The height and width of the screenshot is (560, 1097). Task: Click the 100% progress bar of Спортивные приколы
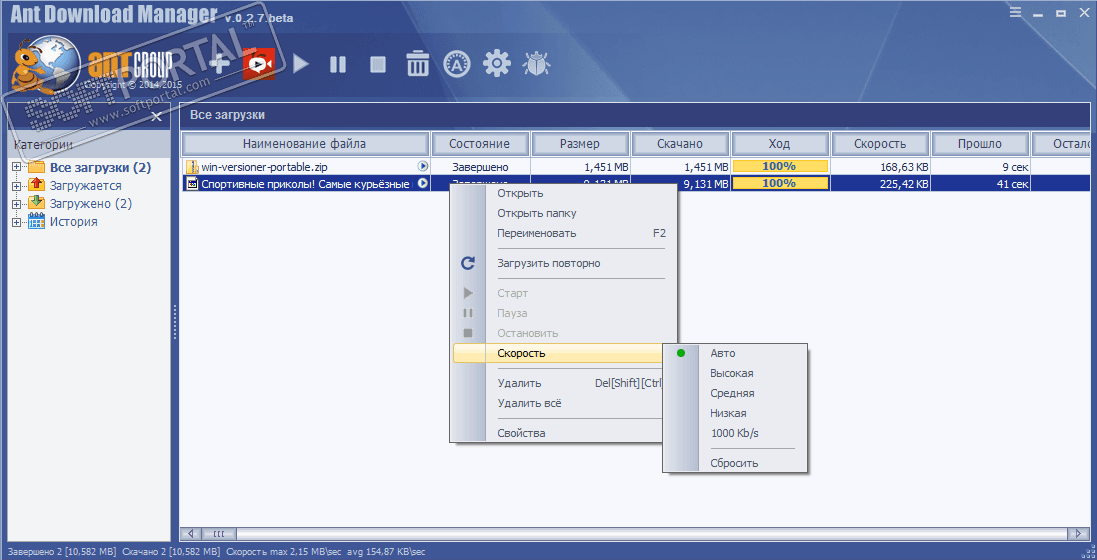click(x=779, y=183)
